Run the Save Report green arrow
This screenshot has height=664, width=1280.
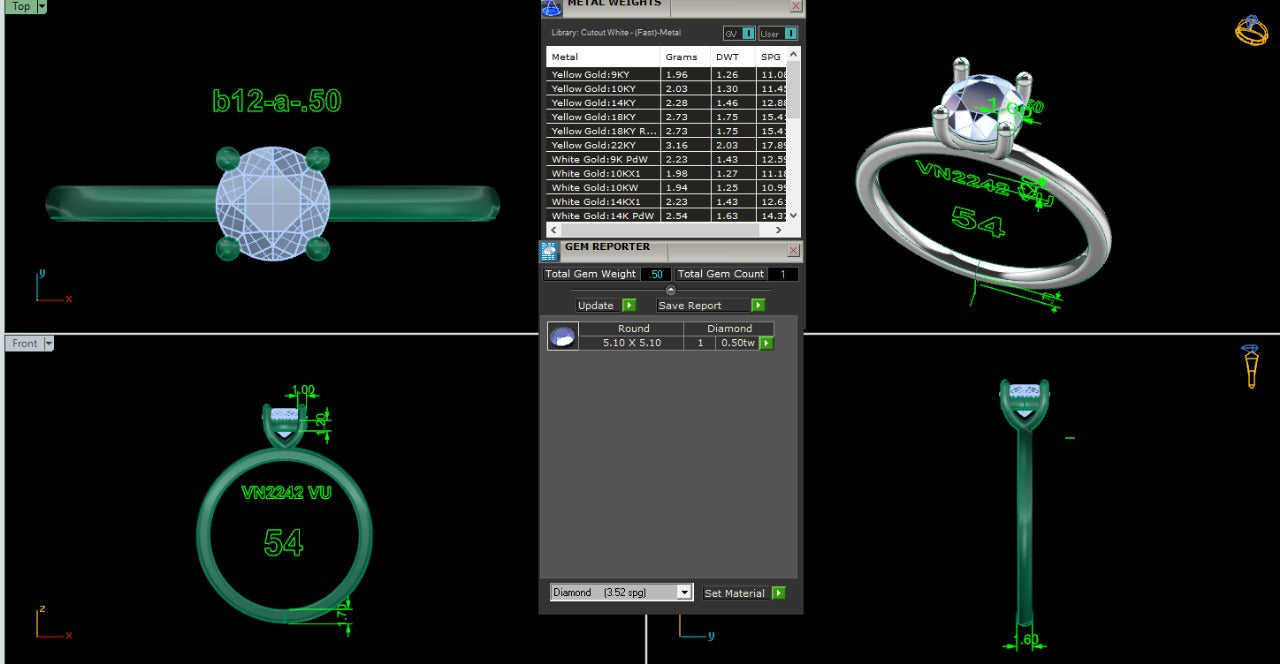point(758,305)
